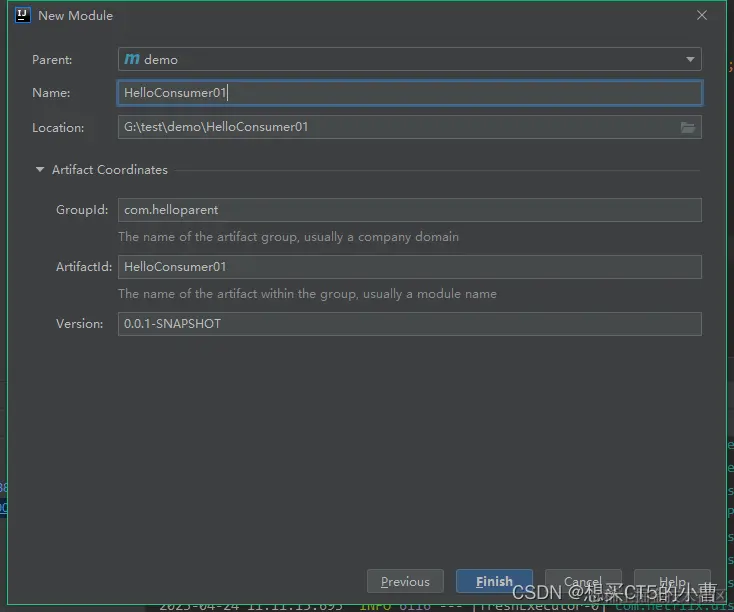Click the 'New Module' title text

pyautogui.click(x=75, y=15)
